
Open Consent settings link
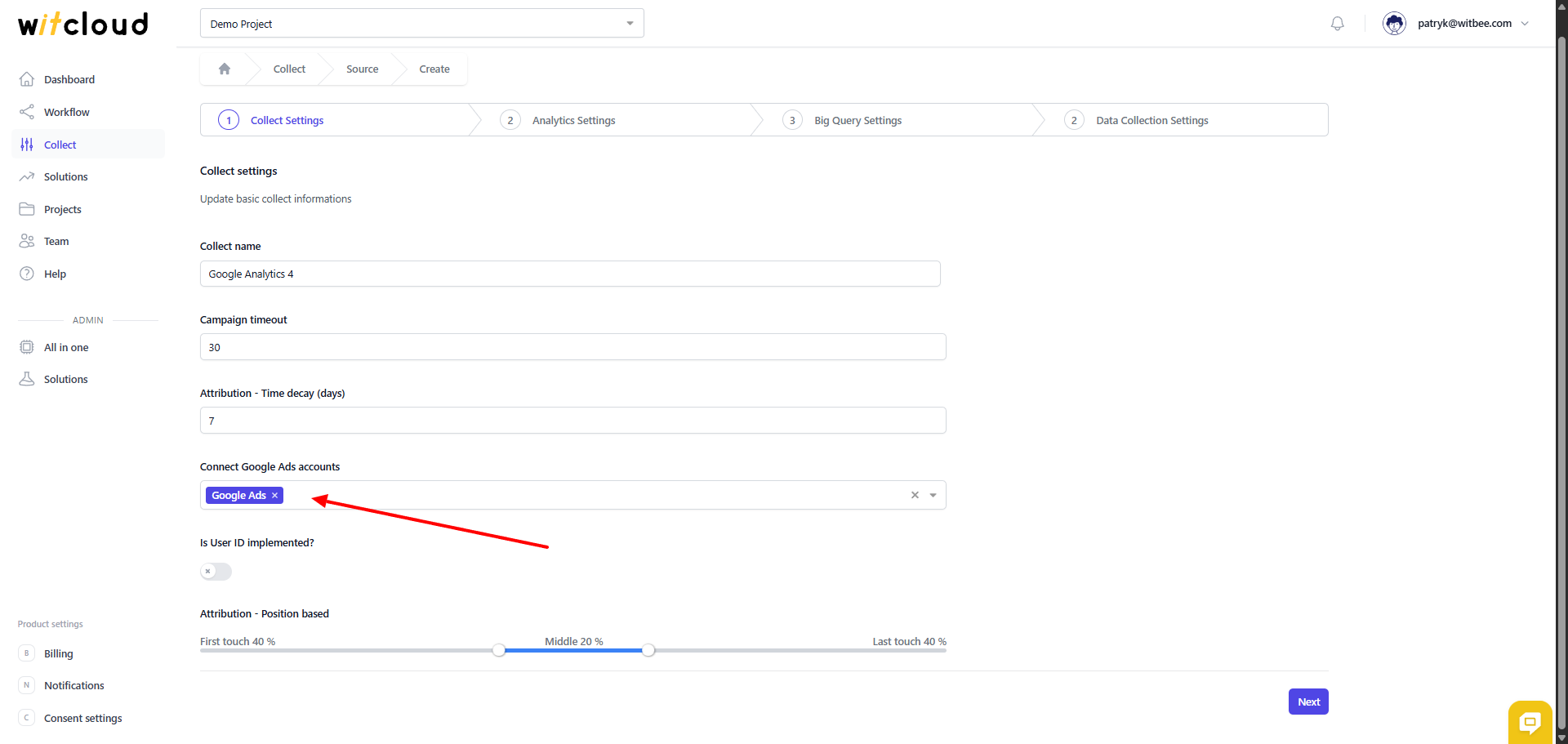click(82, 719)
